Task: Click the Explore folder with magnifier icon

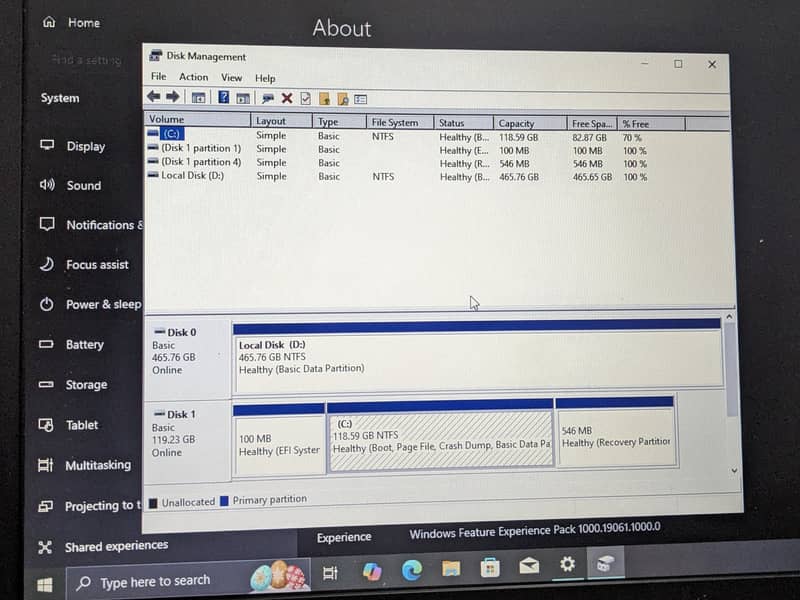Action: (x=343, y=99)
